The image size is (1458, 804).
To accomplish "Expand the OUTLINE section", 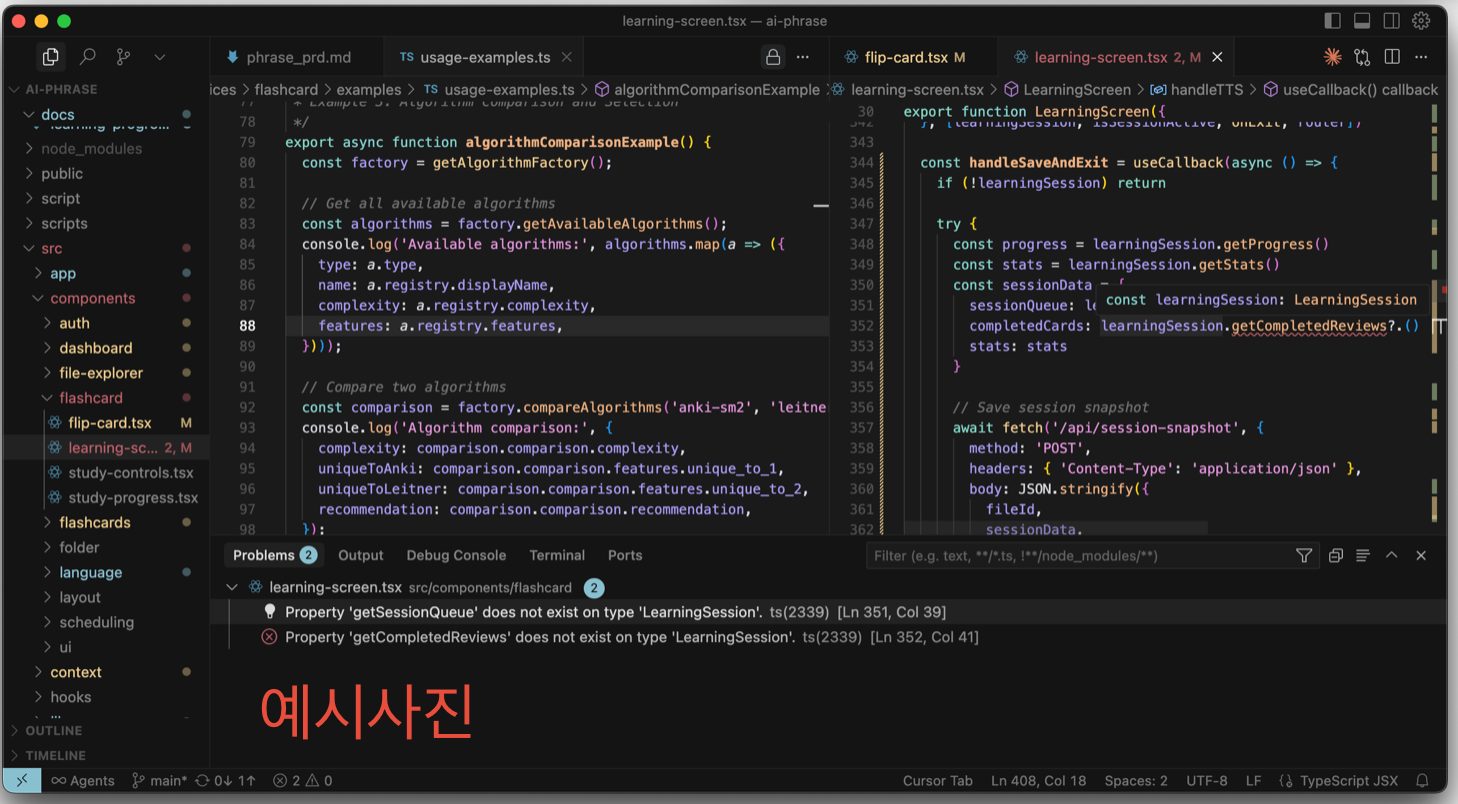I will [x=54, y=731].
